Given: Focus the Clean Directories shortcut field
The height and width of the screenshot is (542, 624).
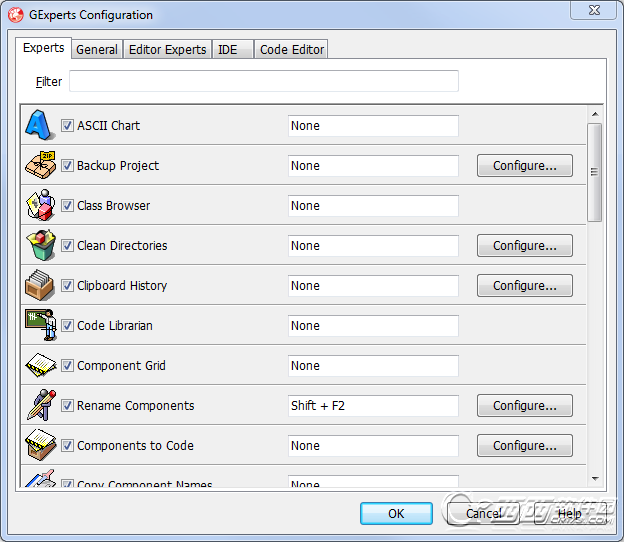Looking at the screenshot, I should click(x=373, y=246).
